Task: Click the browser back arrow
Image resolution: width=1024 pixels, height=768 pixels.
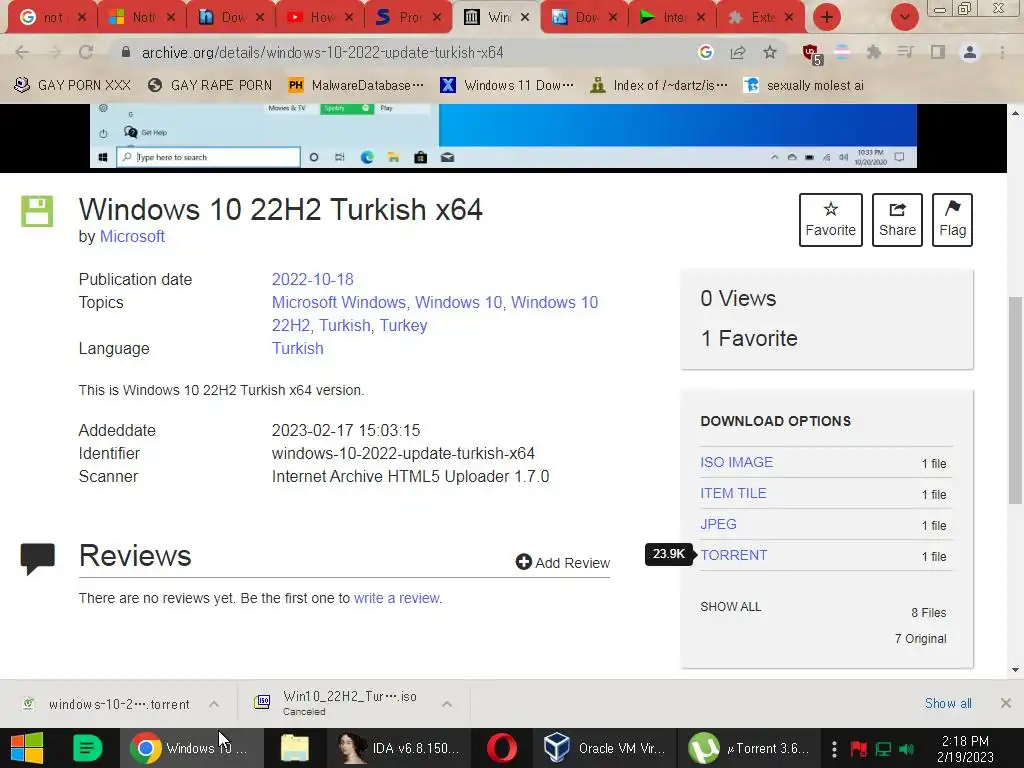Action: point(22,52)
